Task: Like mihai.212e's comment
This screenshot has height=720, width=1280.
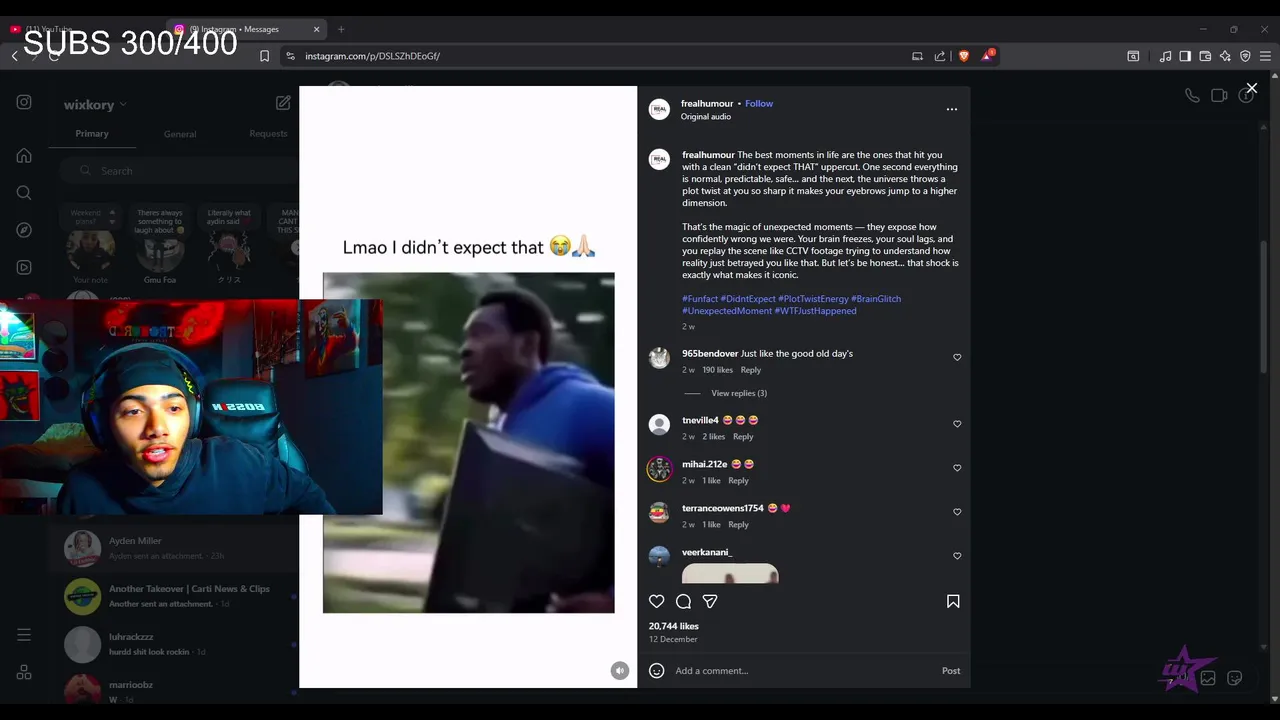Action: (957, 468)
